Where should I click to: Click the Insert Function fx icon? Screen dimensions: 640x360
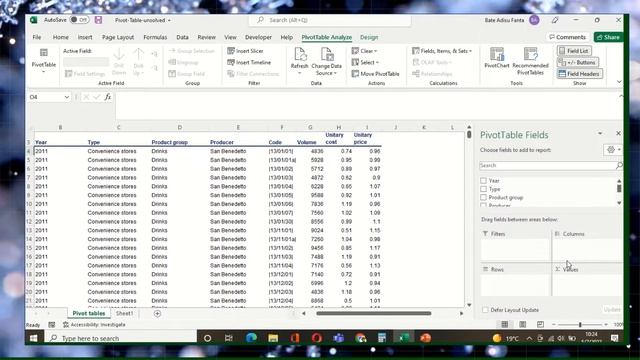coord(108,97)
